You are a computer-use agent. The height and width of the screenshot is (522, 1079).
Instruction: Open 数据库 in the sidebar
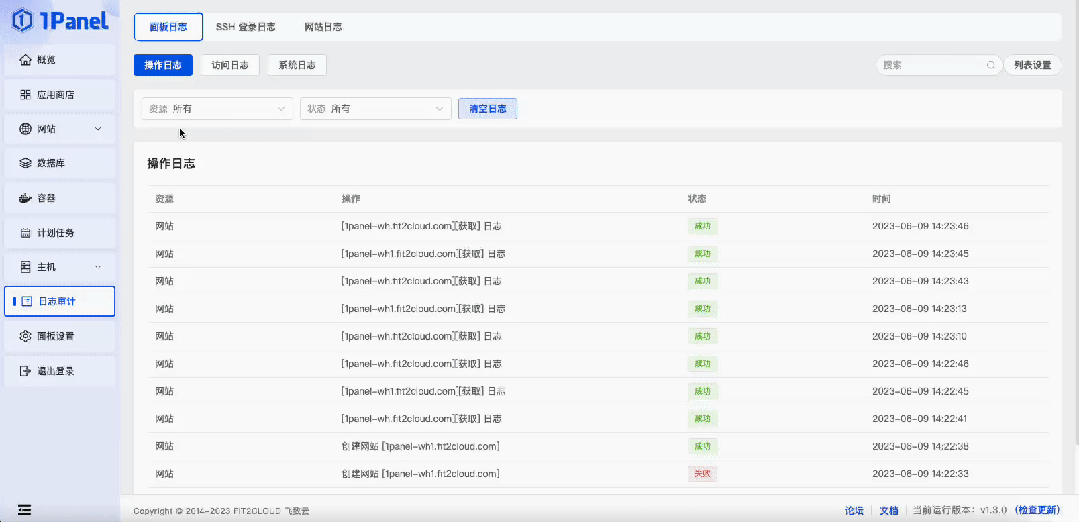59,163
